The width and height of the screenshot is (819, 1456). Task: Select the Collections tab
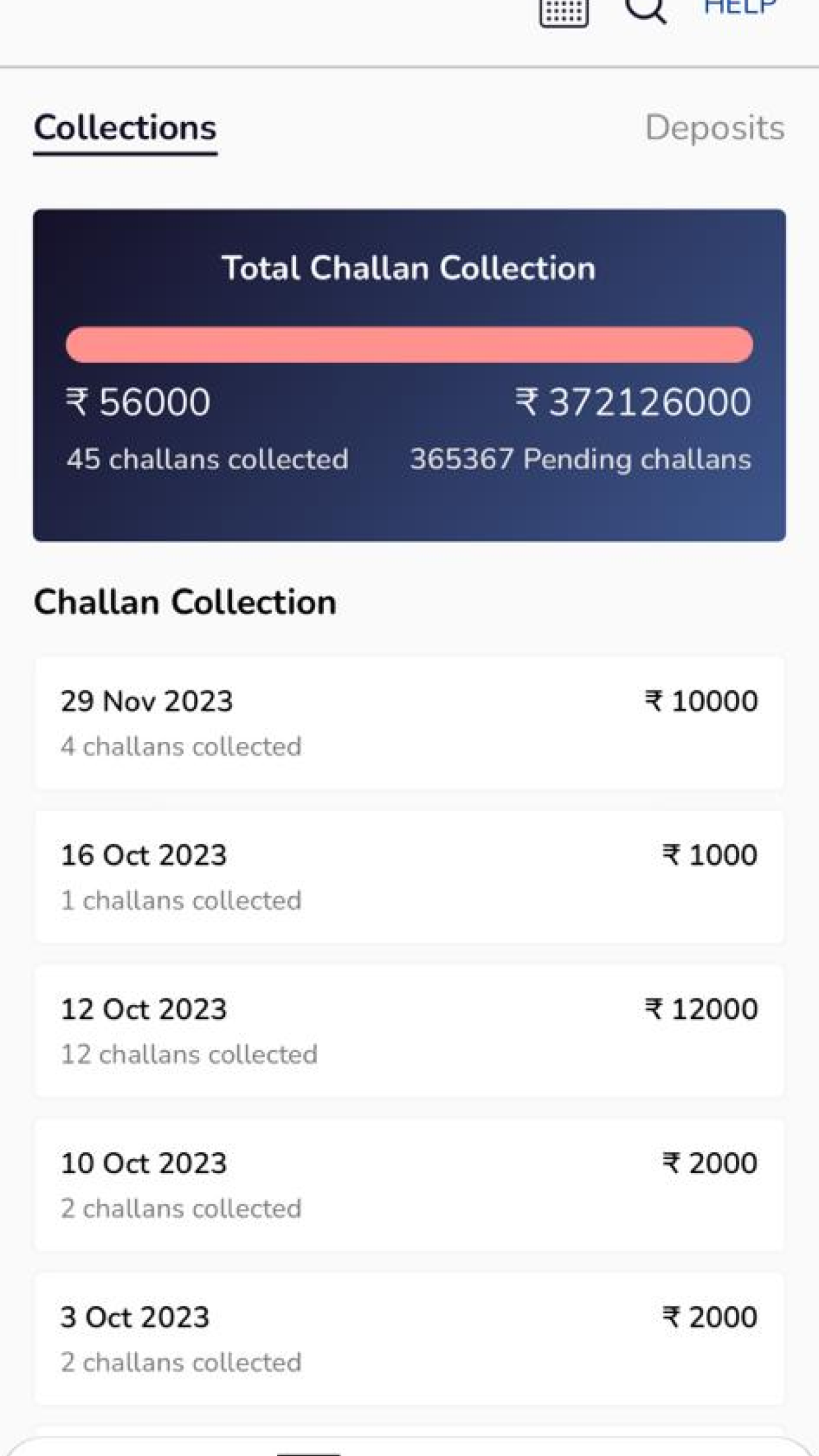[125, 128]
